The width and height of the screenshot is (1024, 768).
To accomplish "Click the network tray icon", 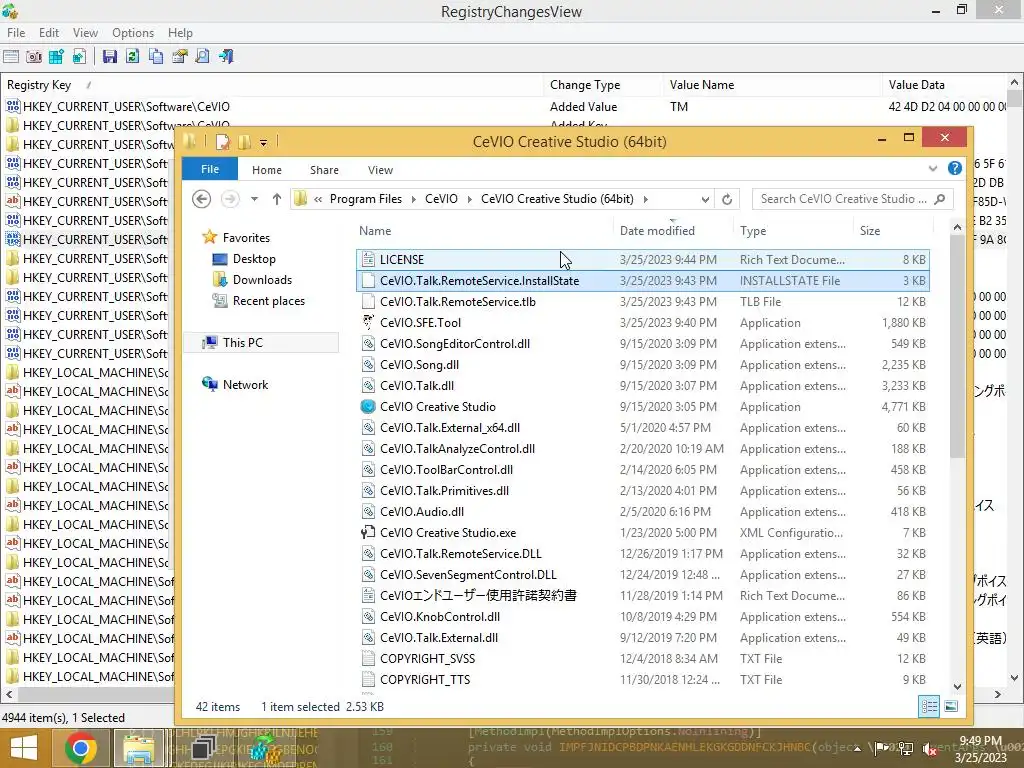I will point(906,749).
